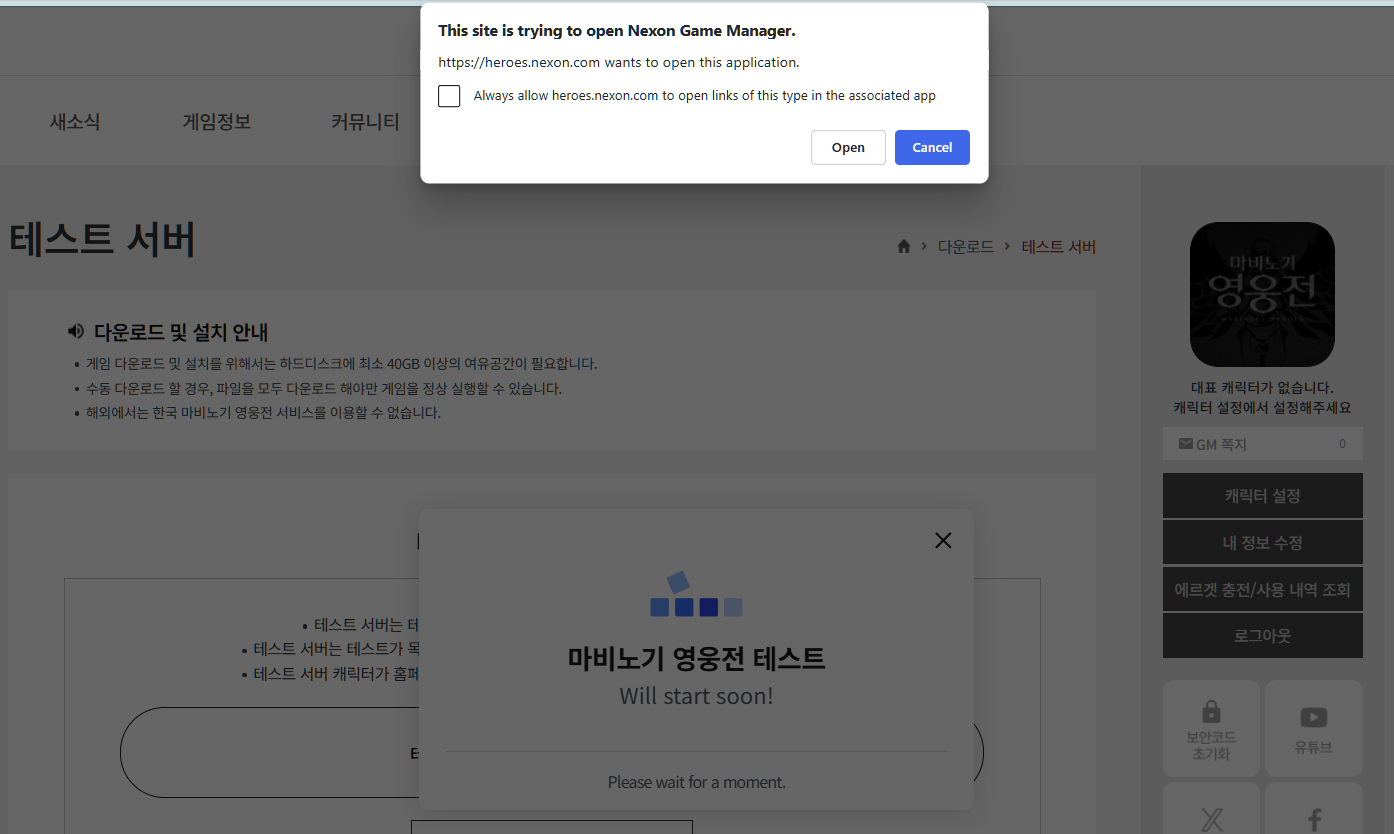Click the home icon in the breadcrumb
This screenshot has width=1394, height=834.
(x=904, y=247)
